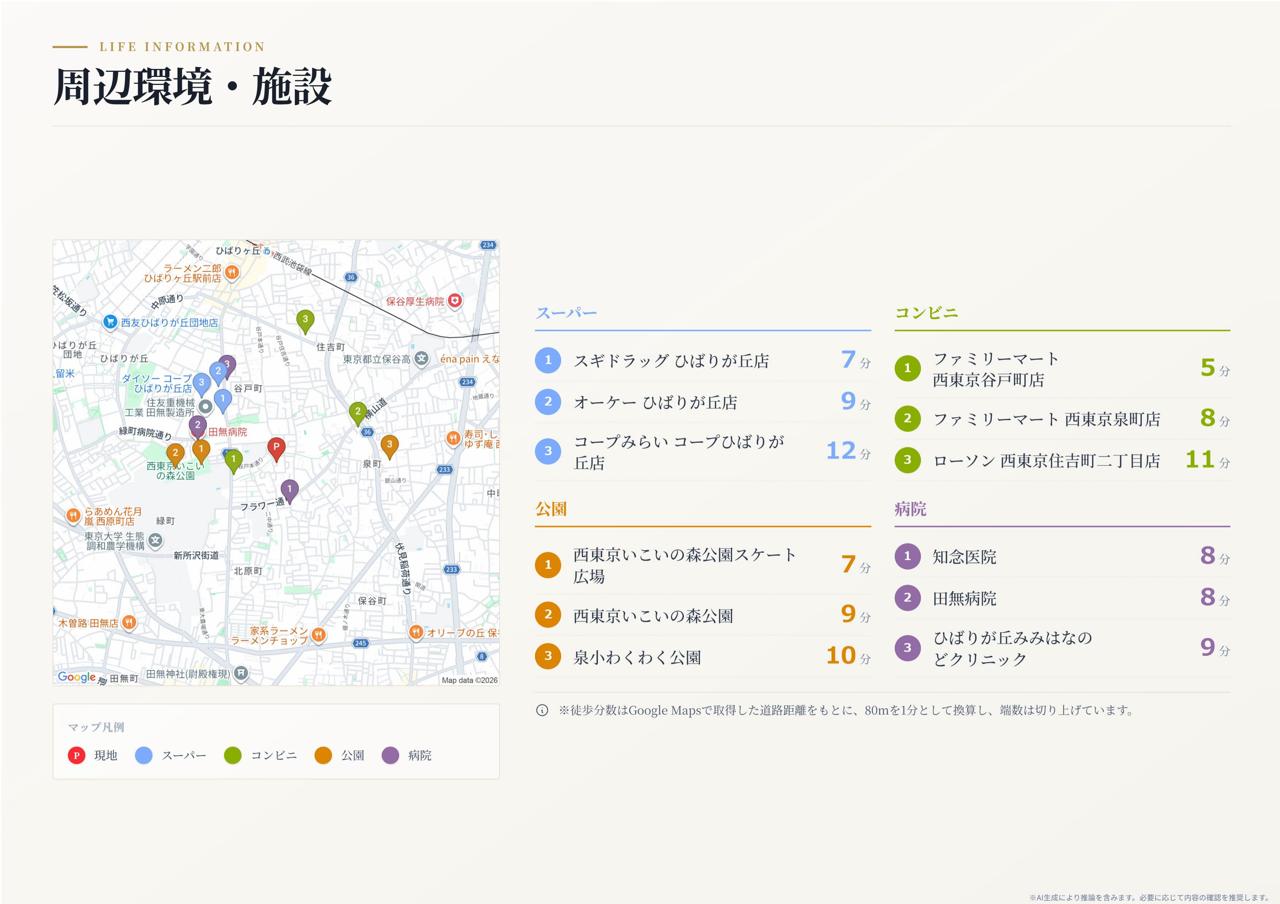The height and width of the screenshot is (904, 1280).
Task: Click the number 1 badge beside 知念医院
Action: (907, 556)
